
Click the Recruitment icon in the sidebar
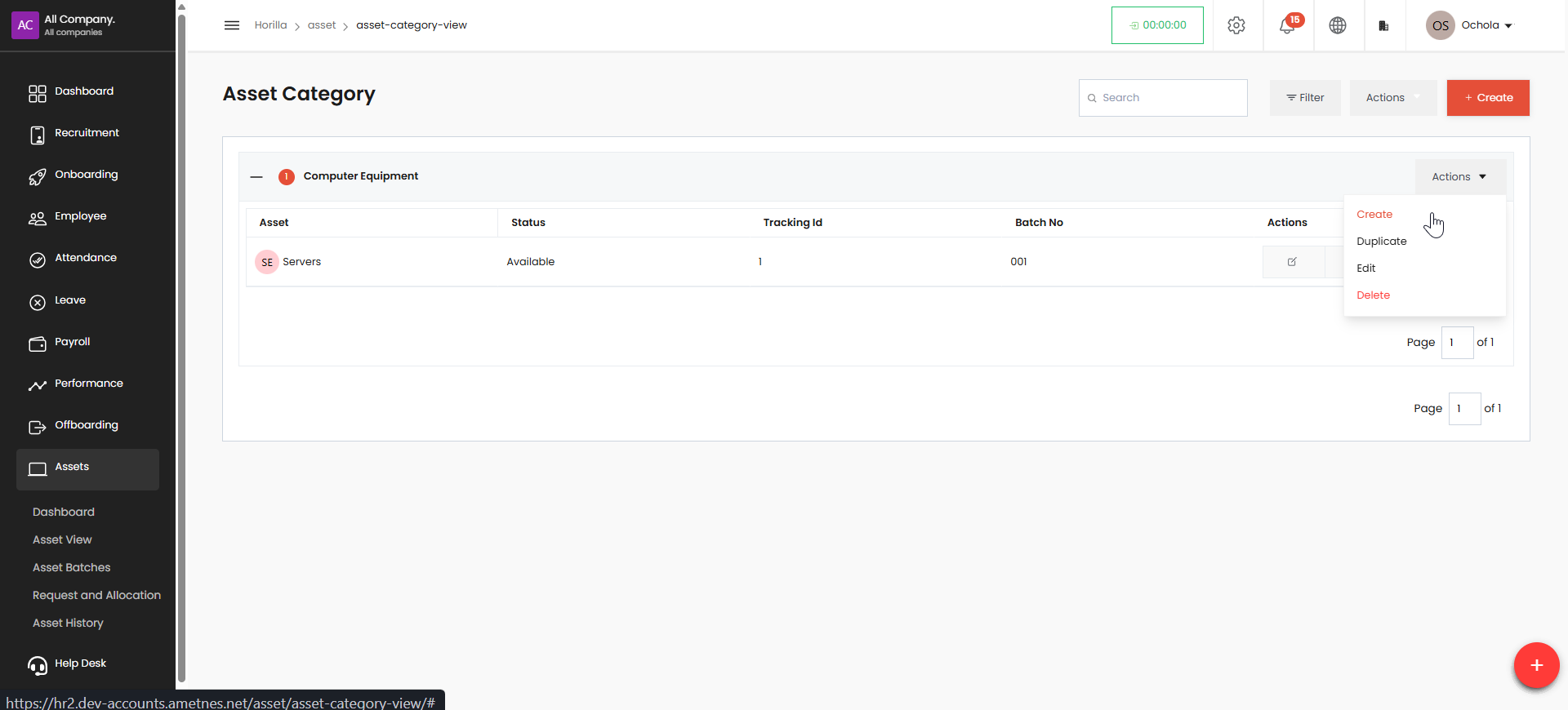coord(38,135)
